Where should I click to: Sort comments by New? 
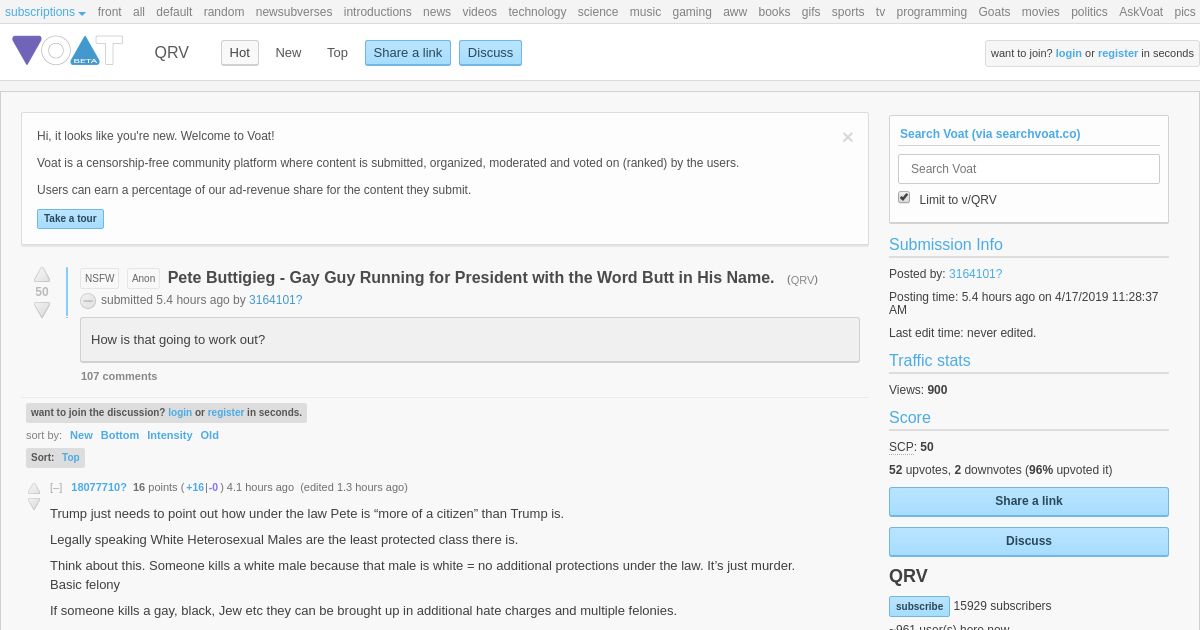[81, 435]
